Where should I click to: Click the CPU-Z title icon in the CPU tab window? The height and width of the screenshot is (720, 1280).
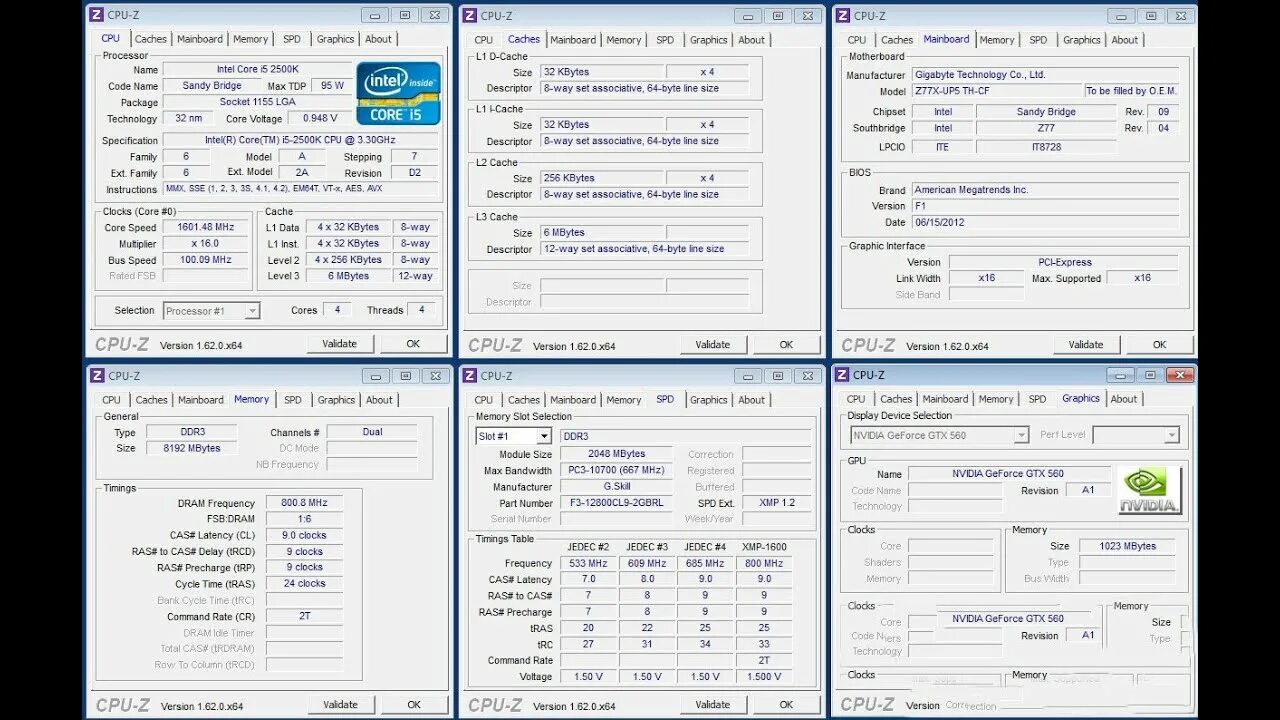pos(97,15)
